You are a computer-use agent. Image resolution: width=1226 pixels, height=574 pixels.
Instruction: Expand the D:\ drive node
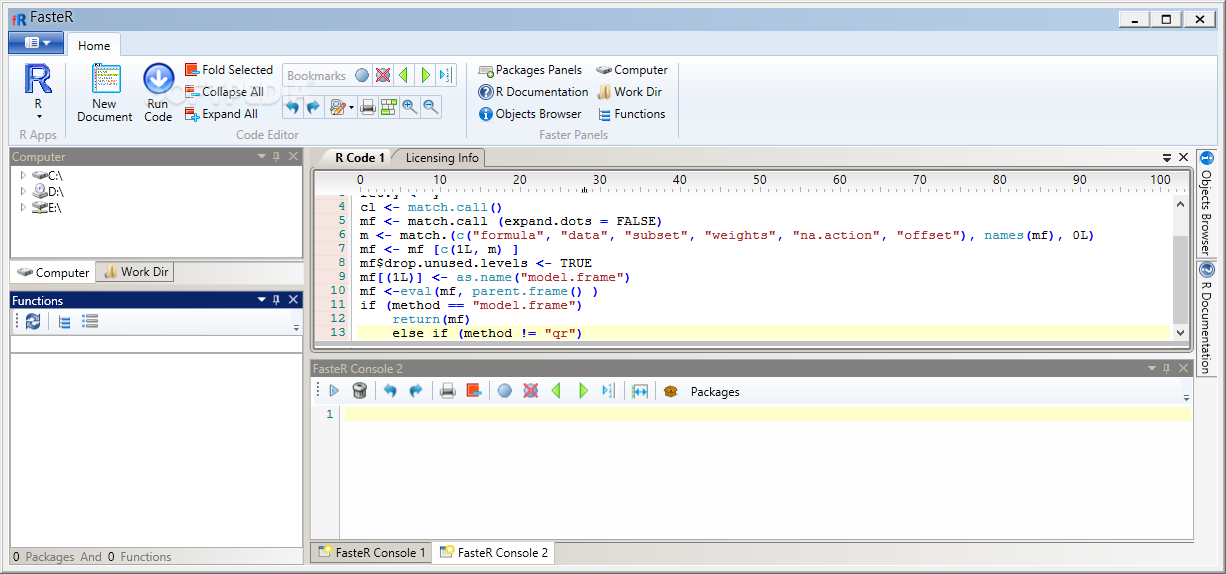coord(23,191)
